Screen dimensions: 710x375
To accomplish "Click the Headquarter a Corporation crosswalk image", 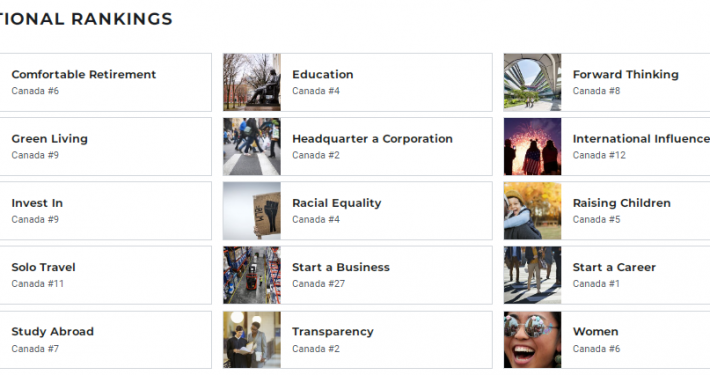I will pyautogui.click(x=252, y=147).
